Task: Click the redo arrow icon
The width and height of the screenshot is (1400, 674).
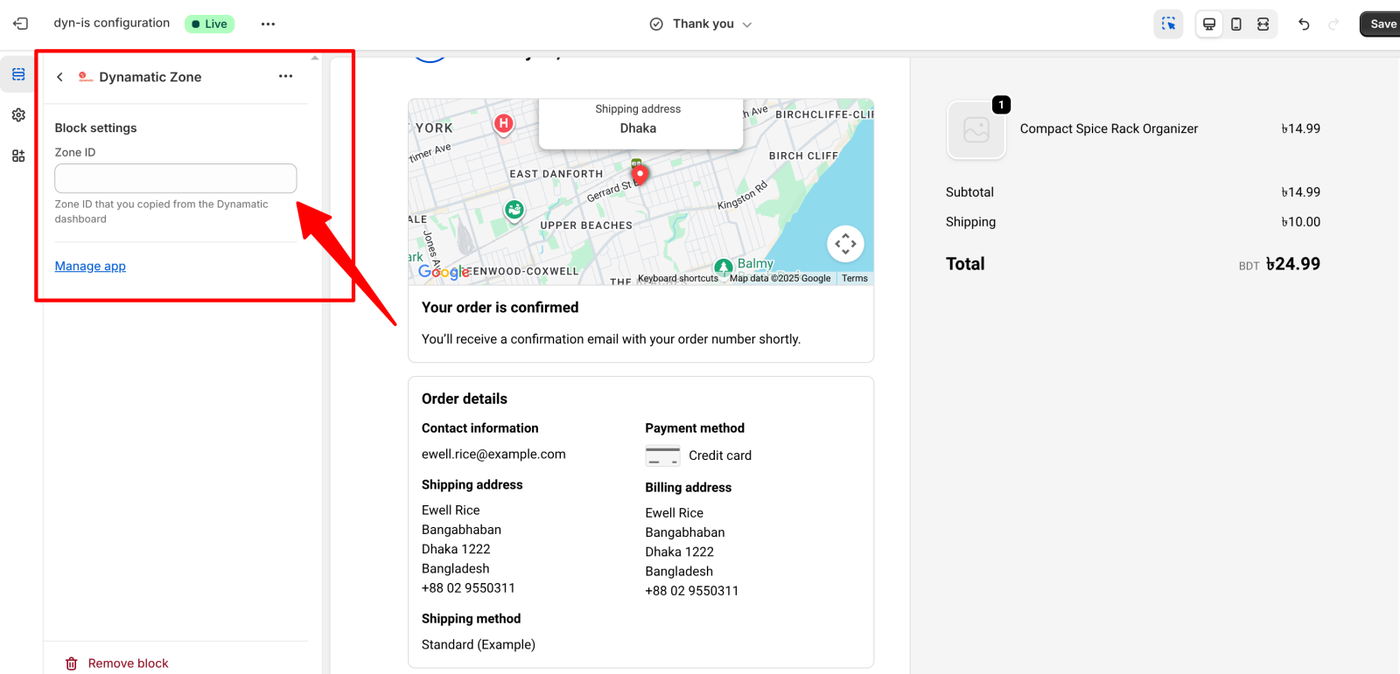Action: 1333,24
